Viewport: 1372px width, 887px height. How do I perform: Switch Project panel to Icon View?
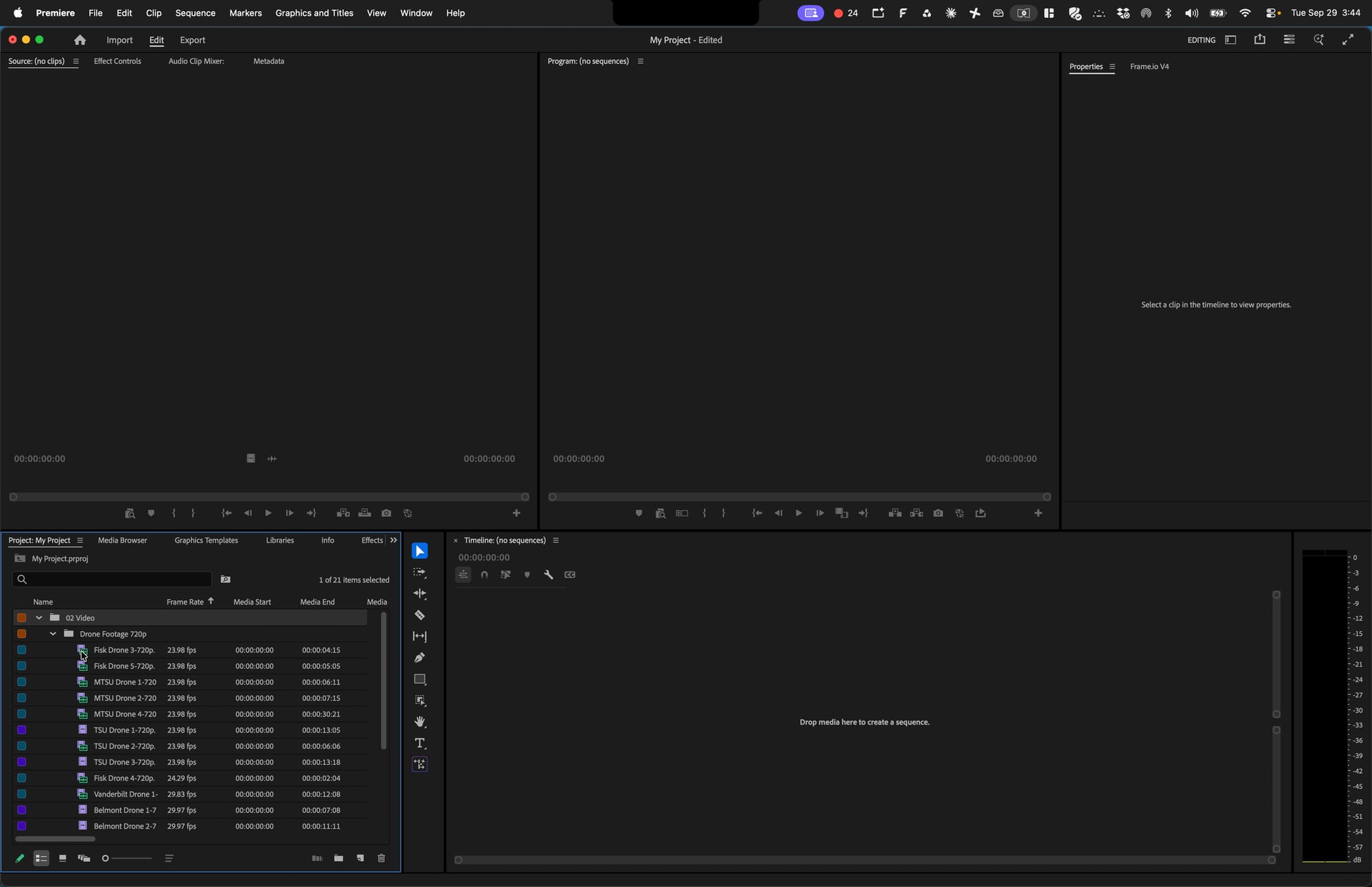62,858
